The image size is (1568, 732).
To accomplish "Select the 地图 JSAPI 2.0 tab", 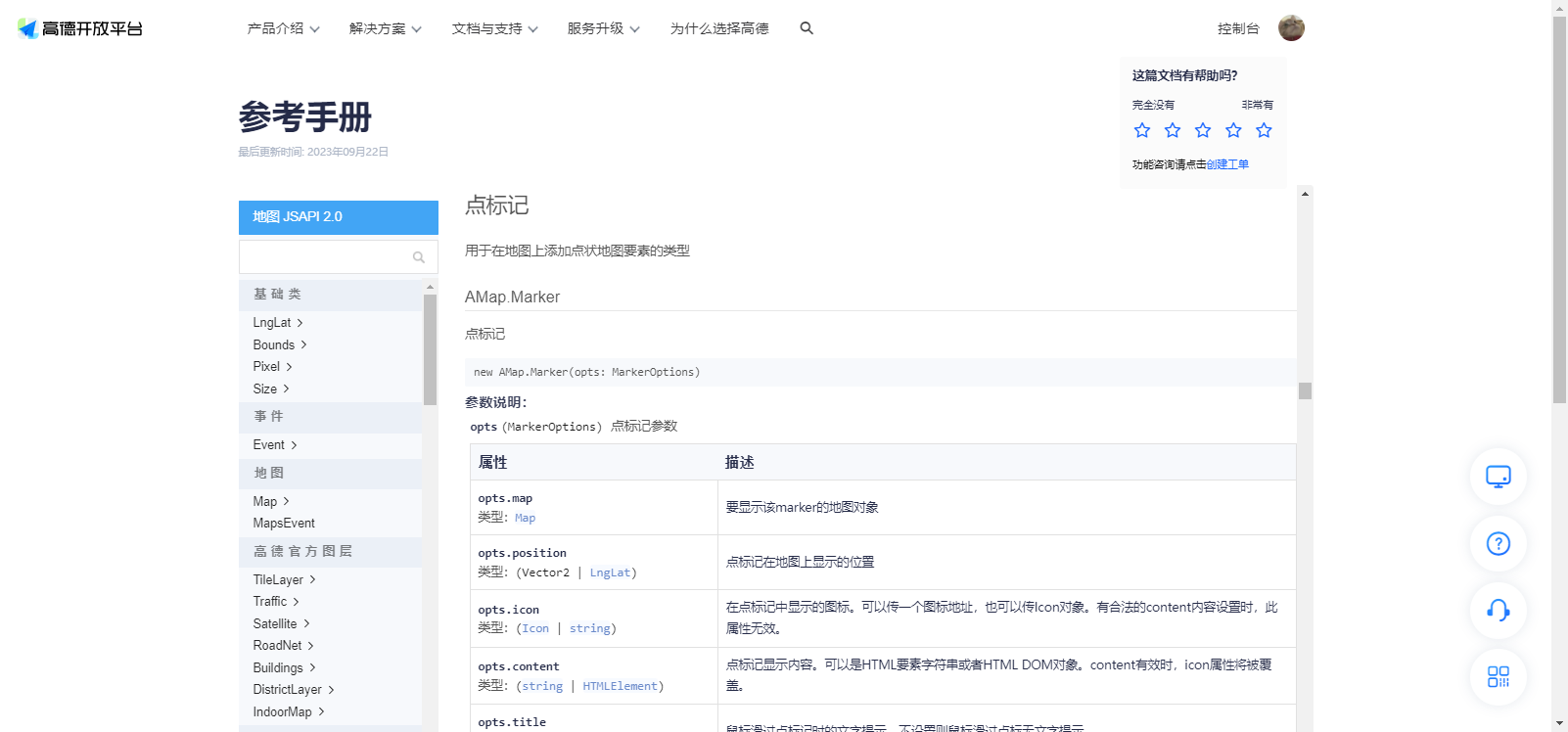I will click(339, 217).
